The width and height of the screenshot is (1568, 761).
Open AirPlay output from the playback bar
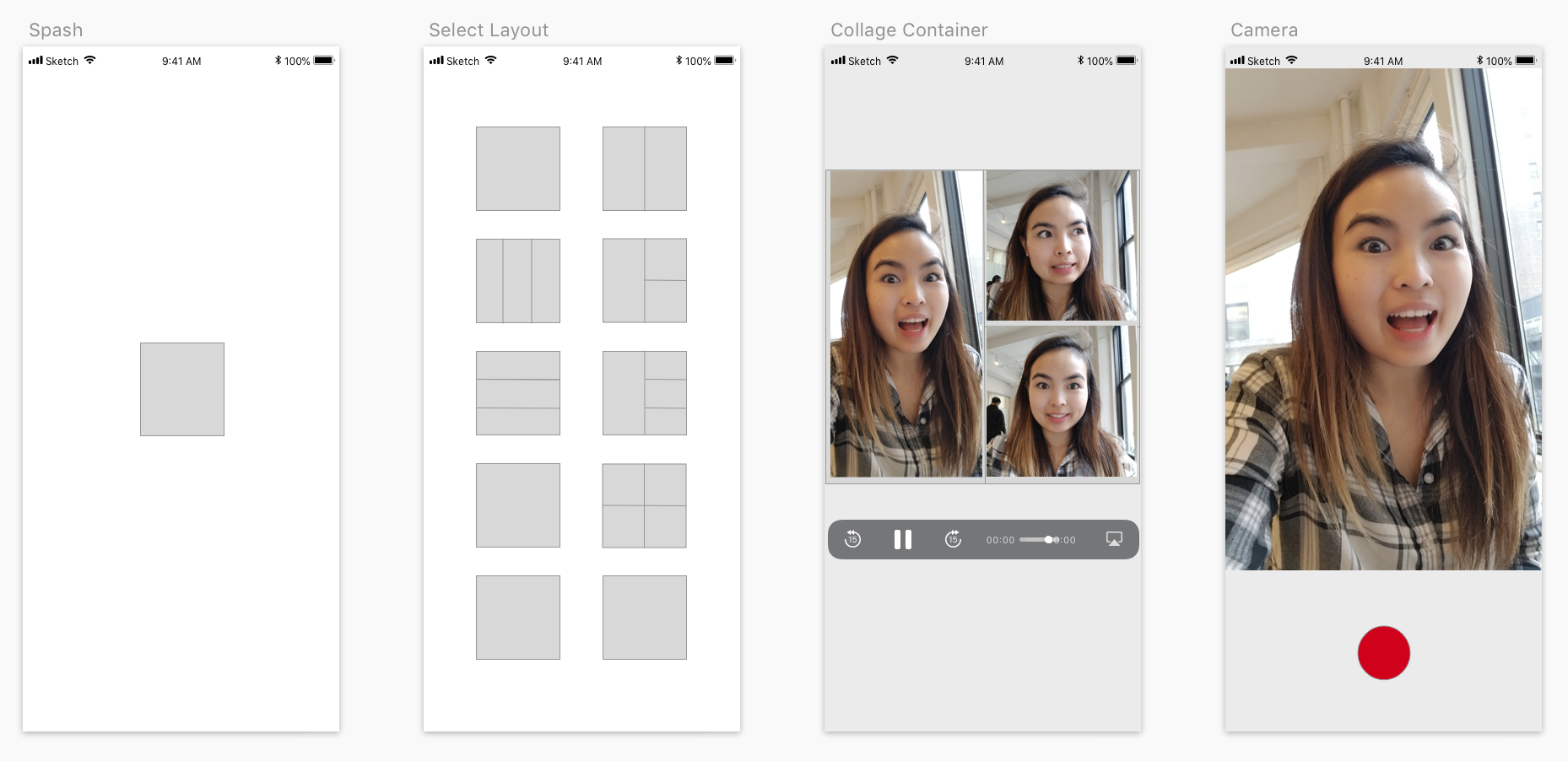pos(1115,539)
